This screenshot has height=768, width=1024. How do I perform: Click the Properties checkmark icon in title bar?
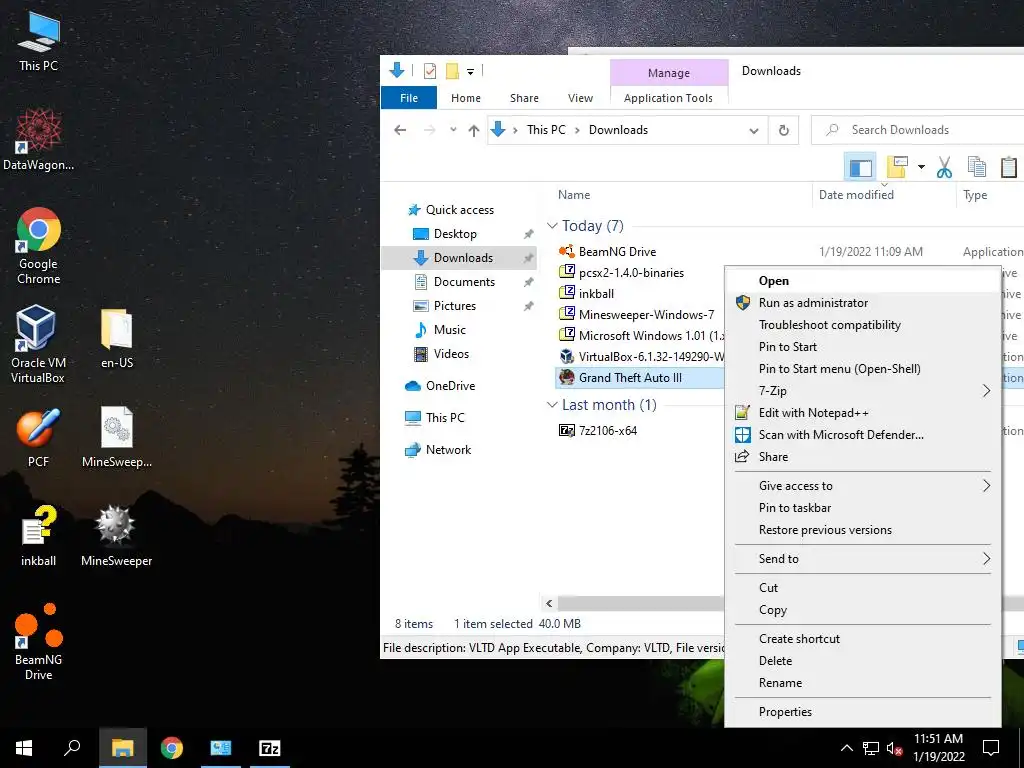(x=430, y=71)
